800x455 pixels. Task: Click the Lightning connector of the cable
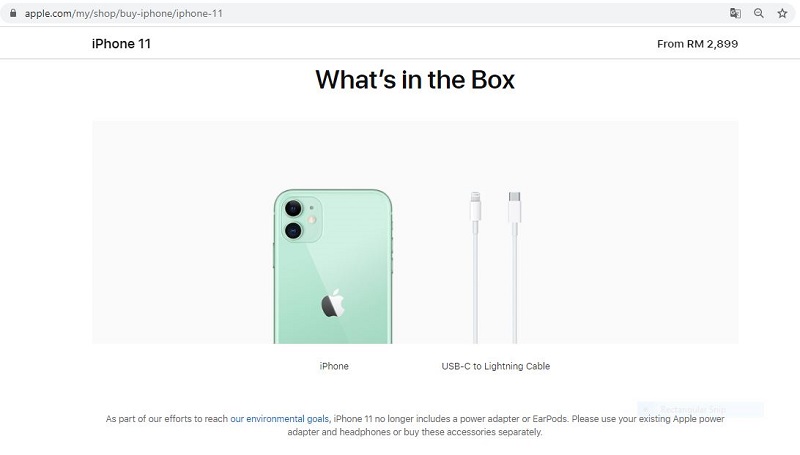point(476,207)
